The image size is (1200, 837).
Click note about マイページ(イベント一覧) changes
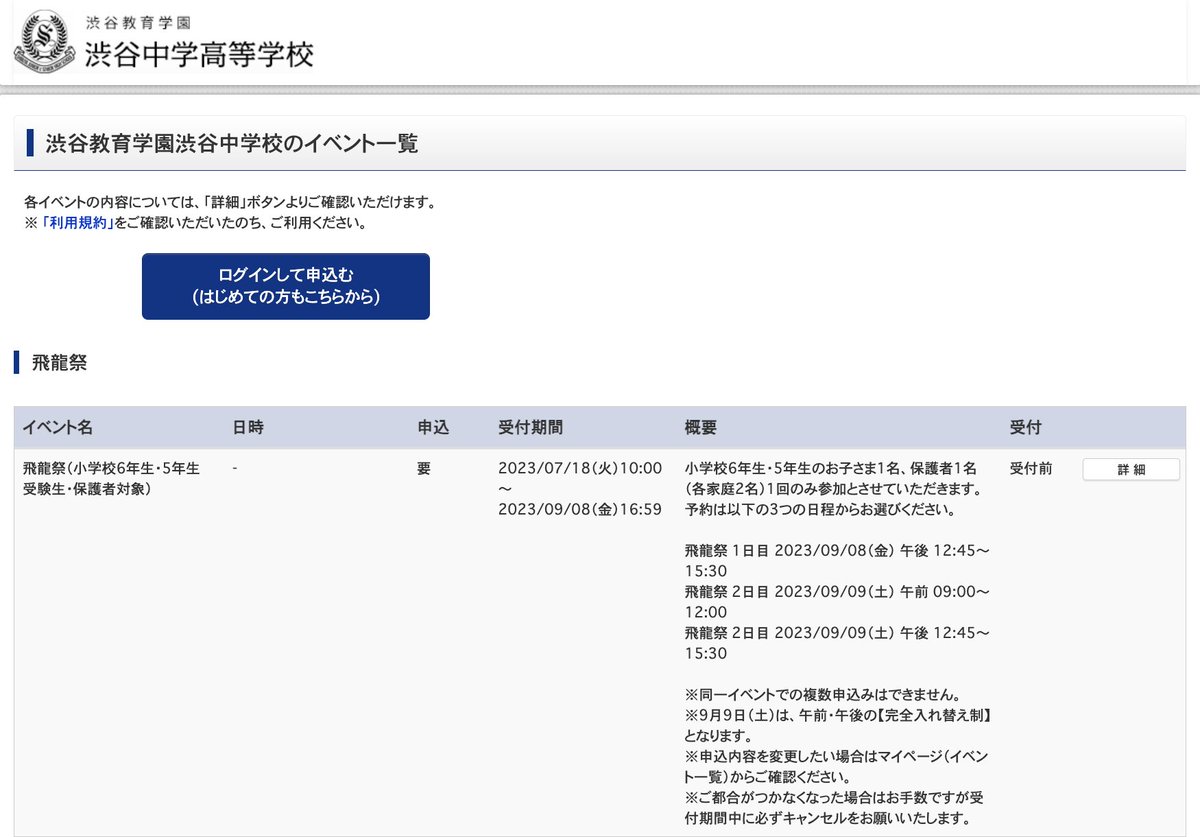coord(838,766)
